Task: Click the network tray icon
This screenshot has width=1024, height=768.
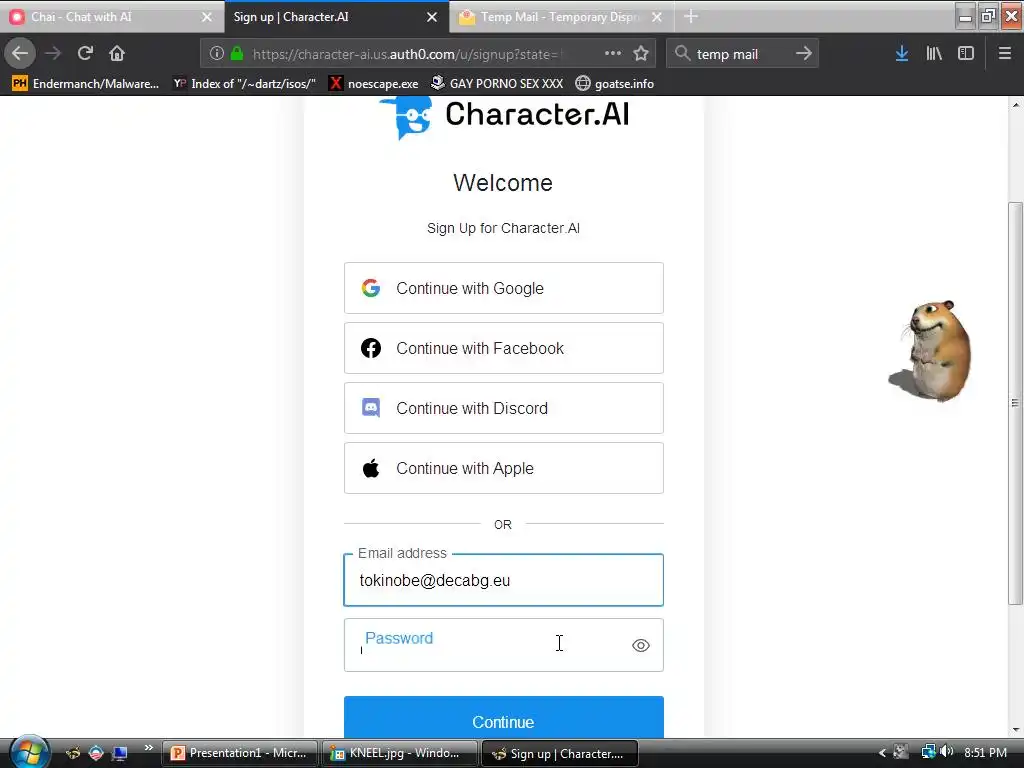Action: tap(928, 752)
